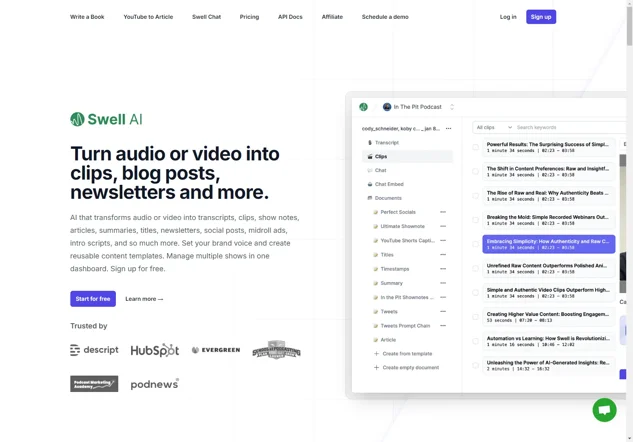Open the In the Pit Shownotes document
The image size is (633, 442).
tap(407, 297)
